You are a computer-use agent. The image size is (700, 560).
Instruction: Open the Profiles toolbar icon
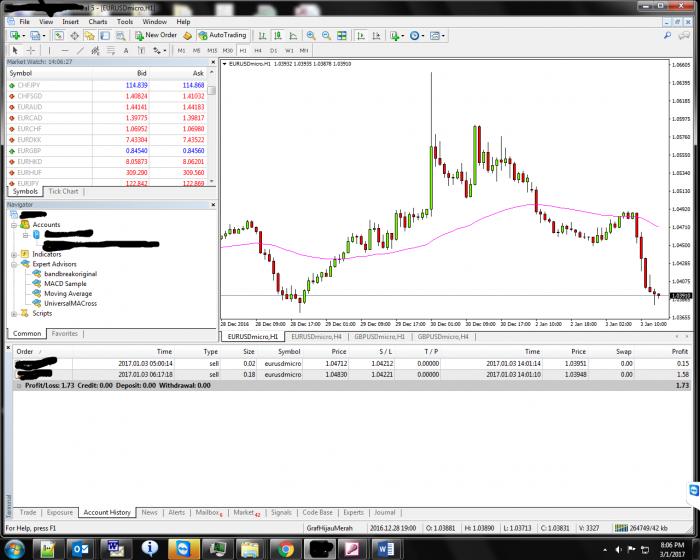click(35, 35)
